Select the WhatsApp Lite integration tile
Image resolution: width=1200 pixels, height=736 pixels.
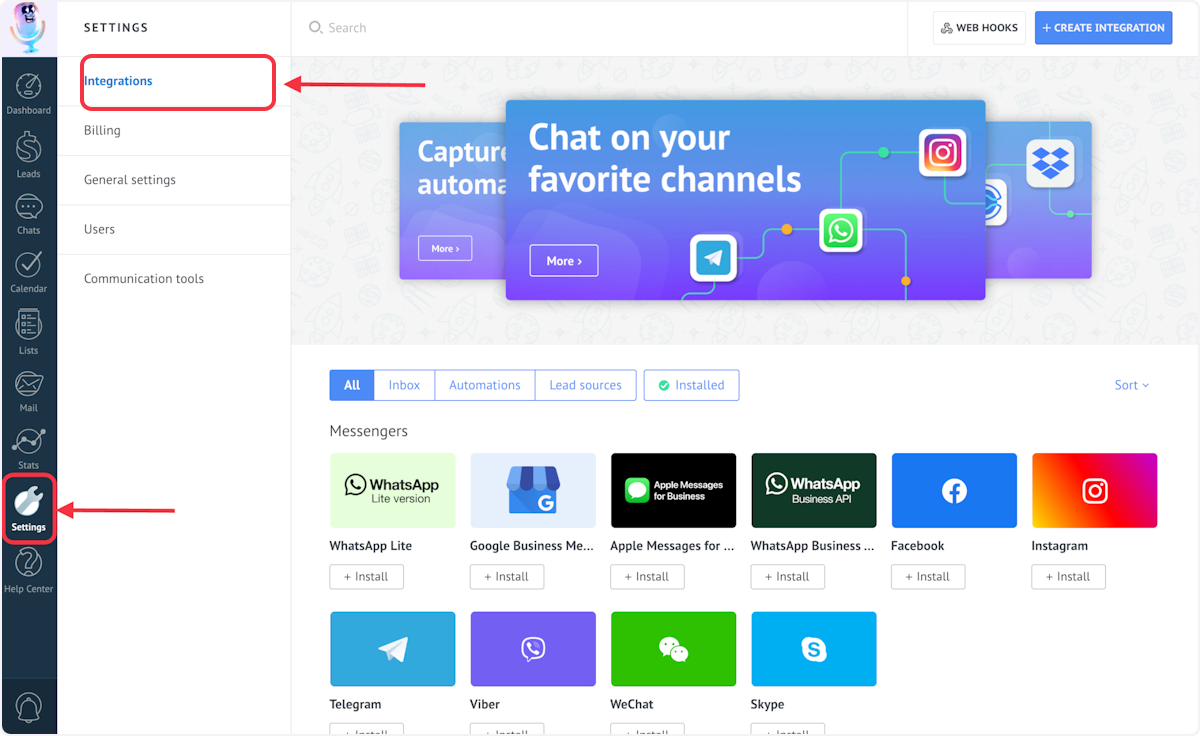(x=392, y=490)
